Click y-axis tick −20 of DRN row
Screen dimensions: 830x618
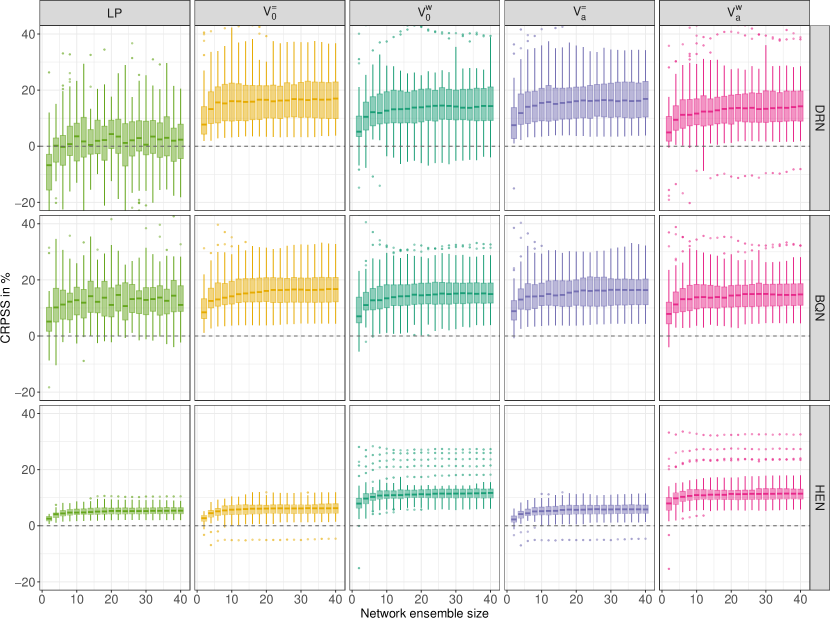(25, 202)
